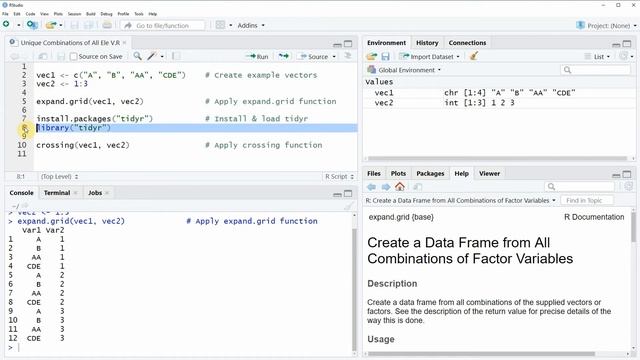This screenshot has width=640, height=360.
Task: Switch to the Packages tab
Action: [x=430, y=173]
